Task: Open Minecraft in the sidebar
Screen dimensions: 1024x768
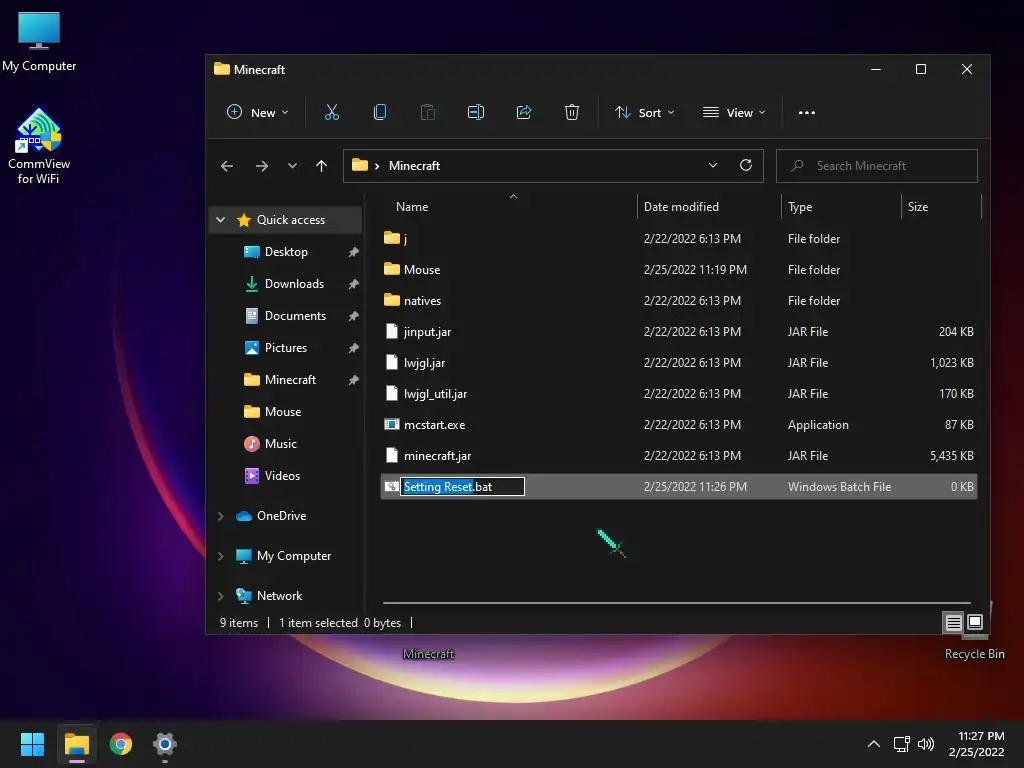Action: [x=290, y=380]
